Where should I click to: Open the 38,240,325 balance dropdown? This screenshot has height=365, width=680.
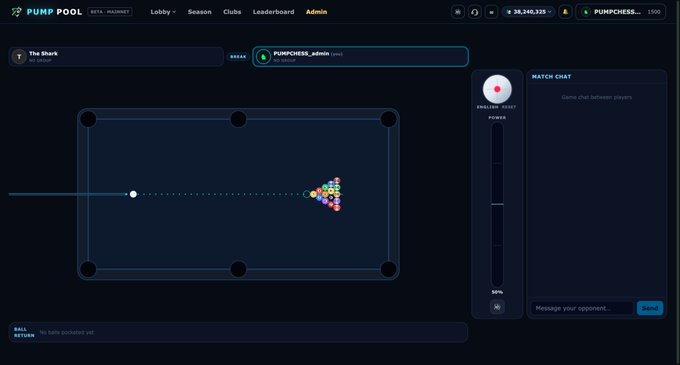coord(529,12)
